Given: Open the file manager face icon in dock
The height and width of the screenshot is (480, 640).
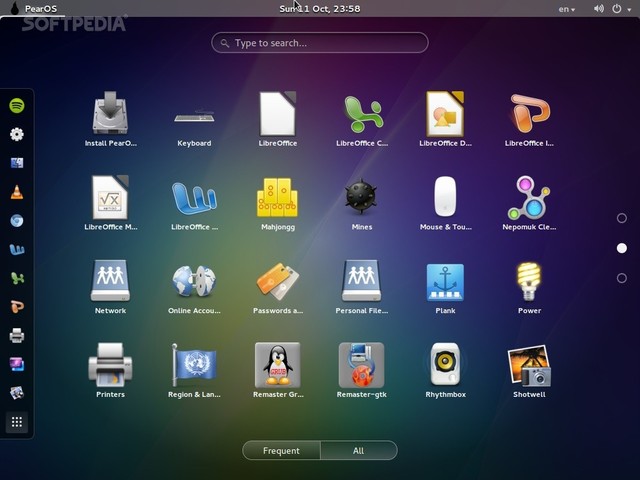Looking at the screenshot, I should point(17,163).
